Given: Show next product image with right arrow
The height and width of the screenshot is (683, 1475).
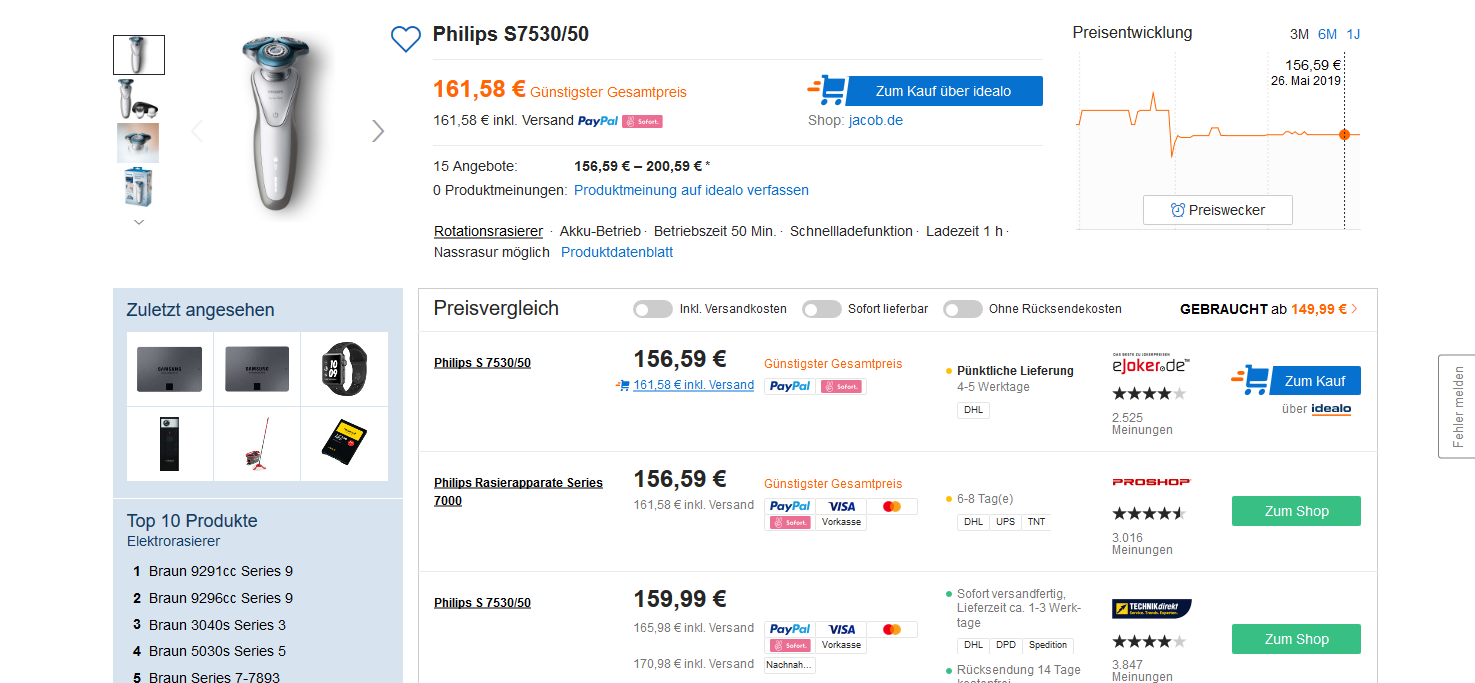Looking at the screenshot, I should (x=378, y=131).
